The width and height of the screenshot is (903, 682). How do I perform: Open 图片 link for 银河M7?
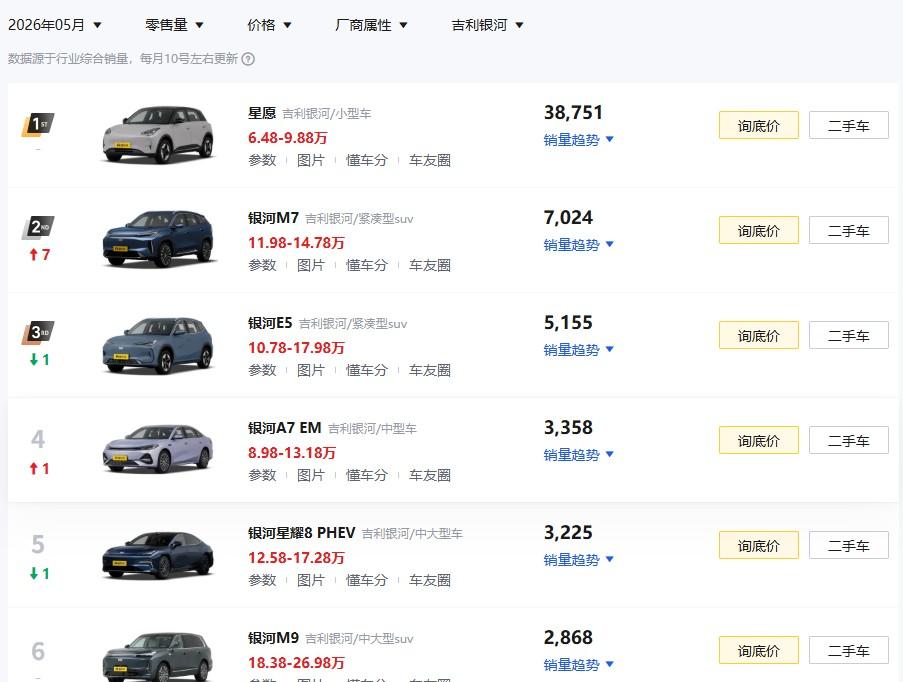pyautogui.click(x=310, y=265)
